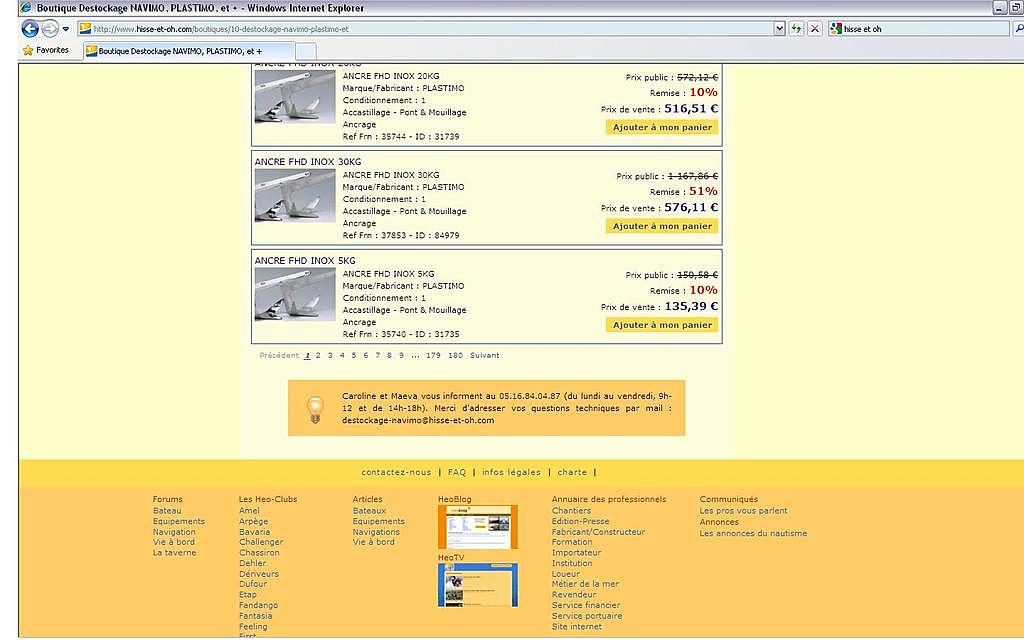Open a new blank tab

pyautogui.click(x=306, y=51)
